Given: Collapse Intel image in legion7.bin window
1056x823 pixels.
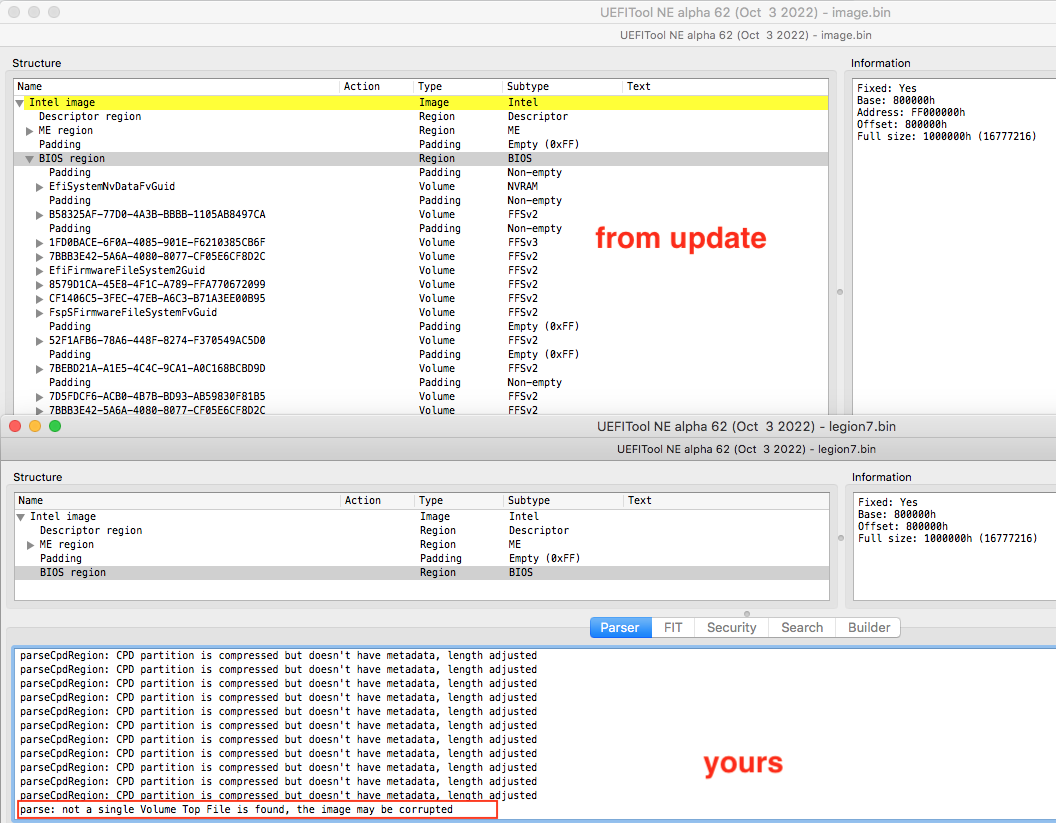Looking at the screenshot, I should click(20, 517).
